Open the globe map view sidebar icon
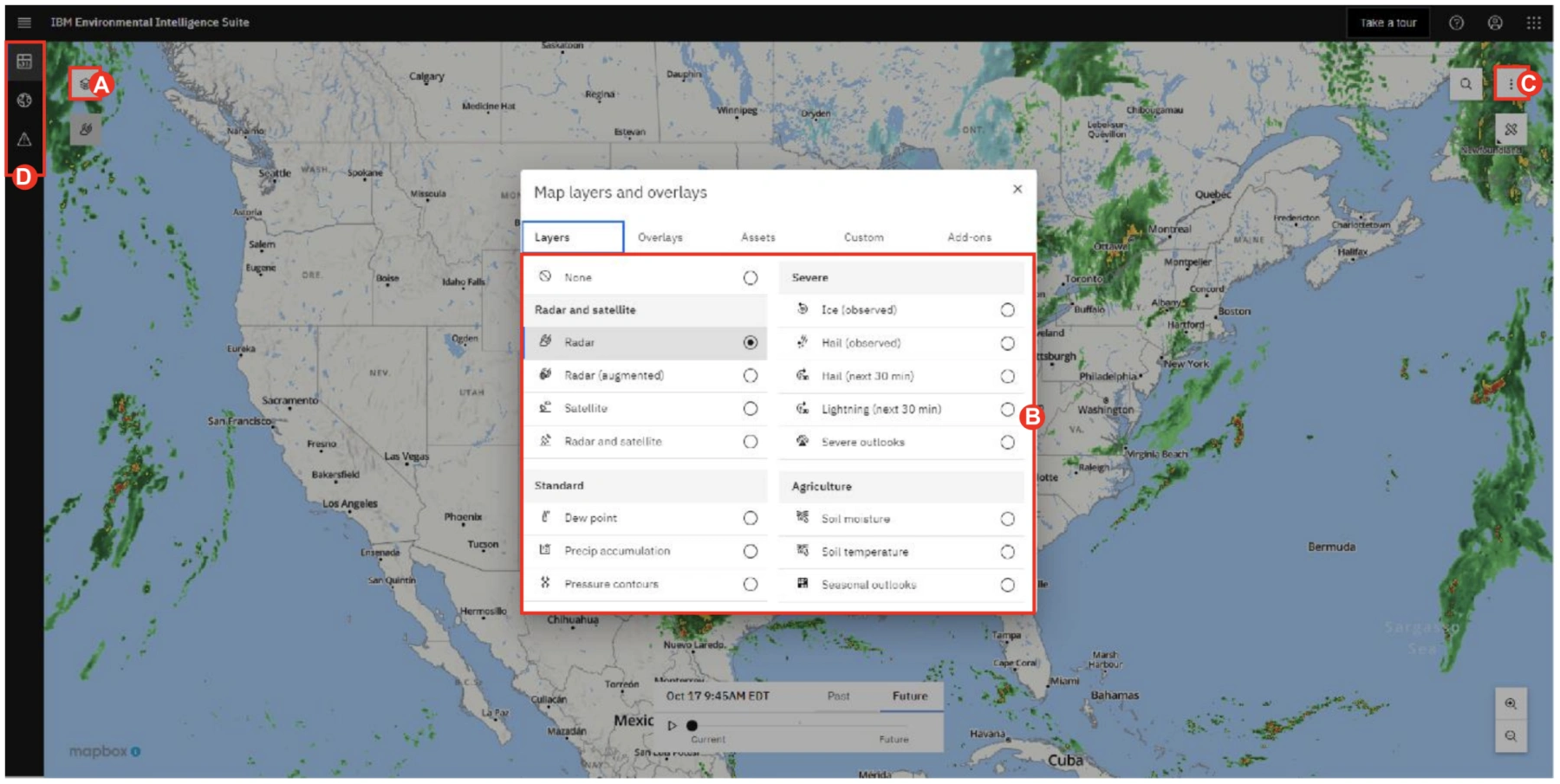This screenshot has height=784, width=1560. pos(24,100)
